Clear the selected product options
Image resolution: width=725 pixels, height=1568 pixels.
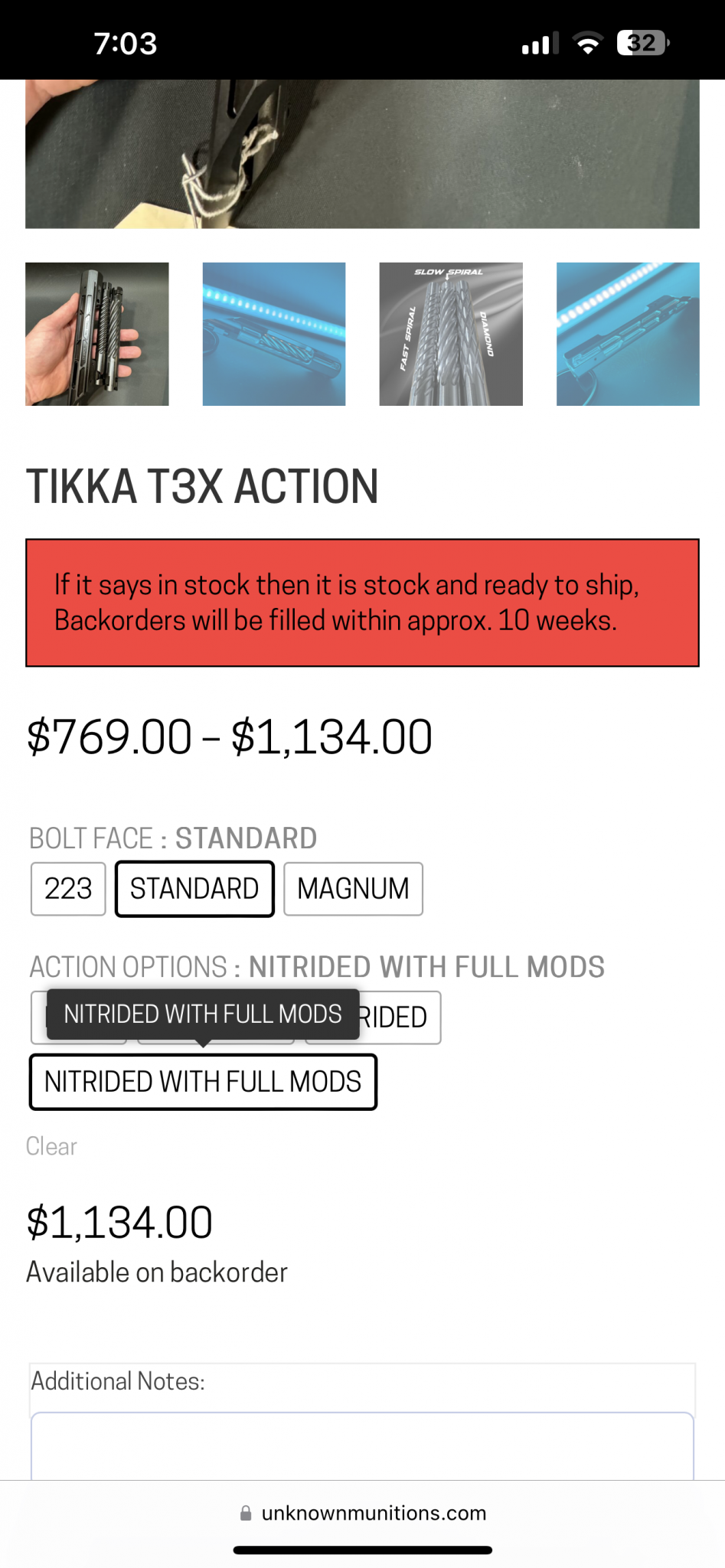tap(51, 1146)
